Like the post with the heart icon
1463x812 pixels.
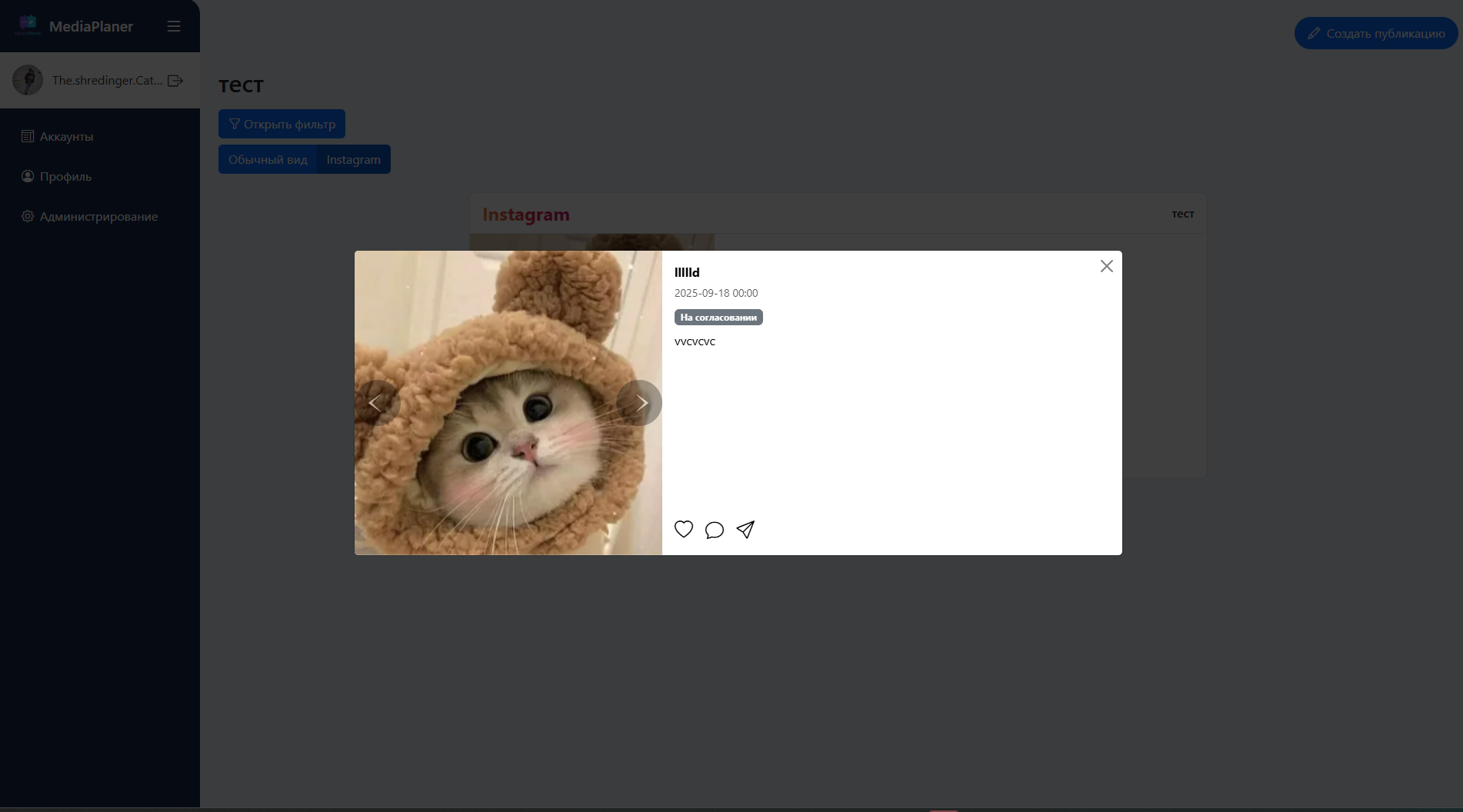[x=684, y=529]
